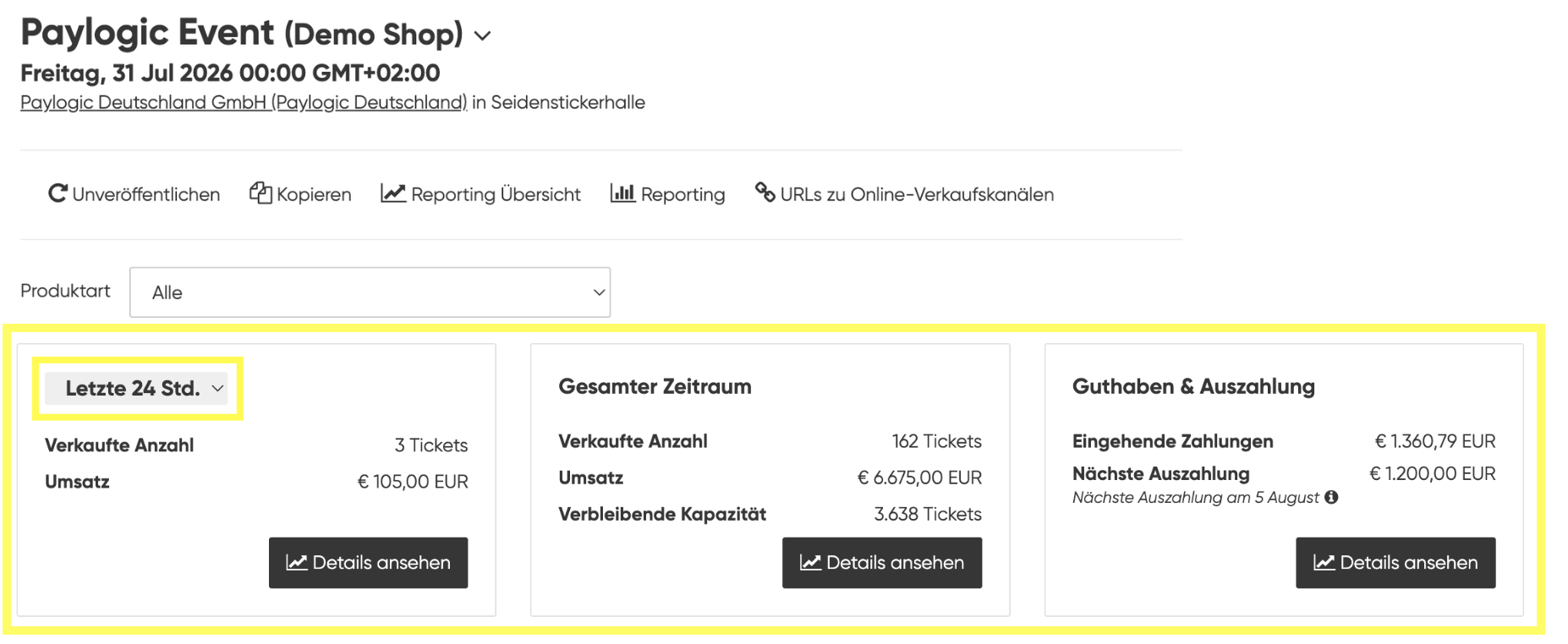Click the Gesamter Zeitraum heading
The width and height of the screenshot is (1568, 644).
pos(655,386)
